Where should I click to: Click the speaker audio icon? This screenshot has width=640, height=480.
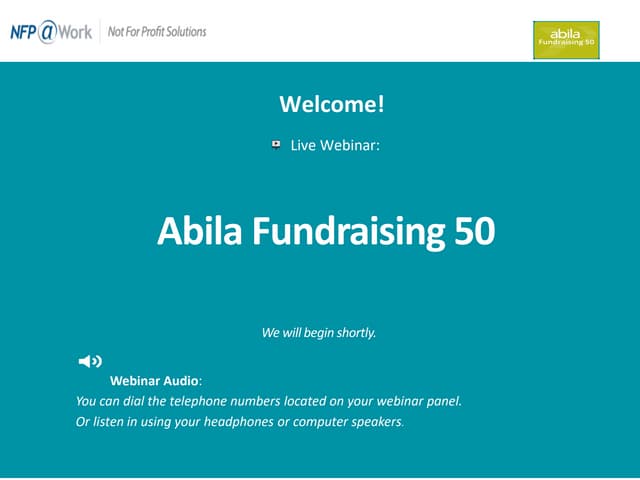[x=90, y=361]
